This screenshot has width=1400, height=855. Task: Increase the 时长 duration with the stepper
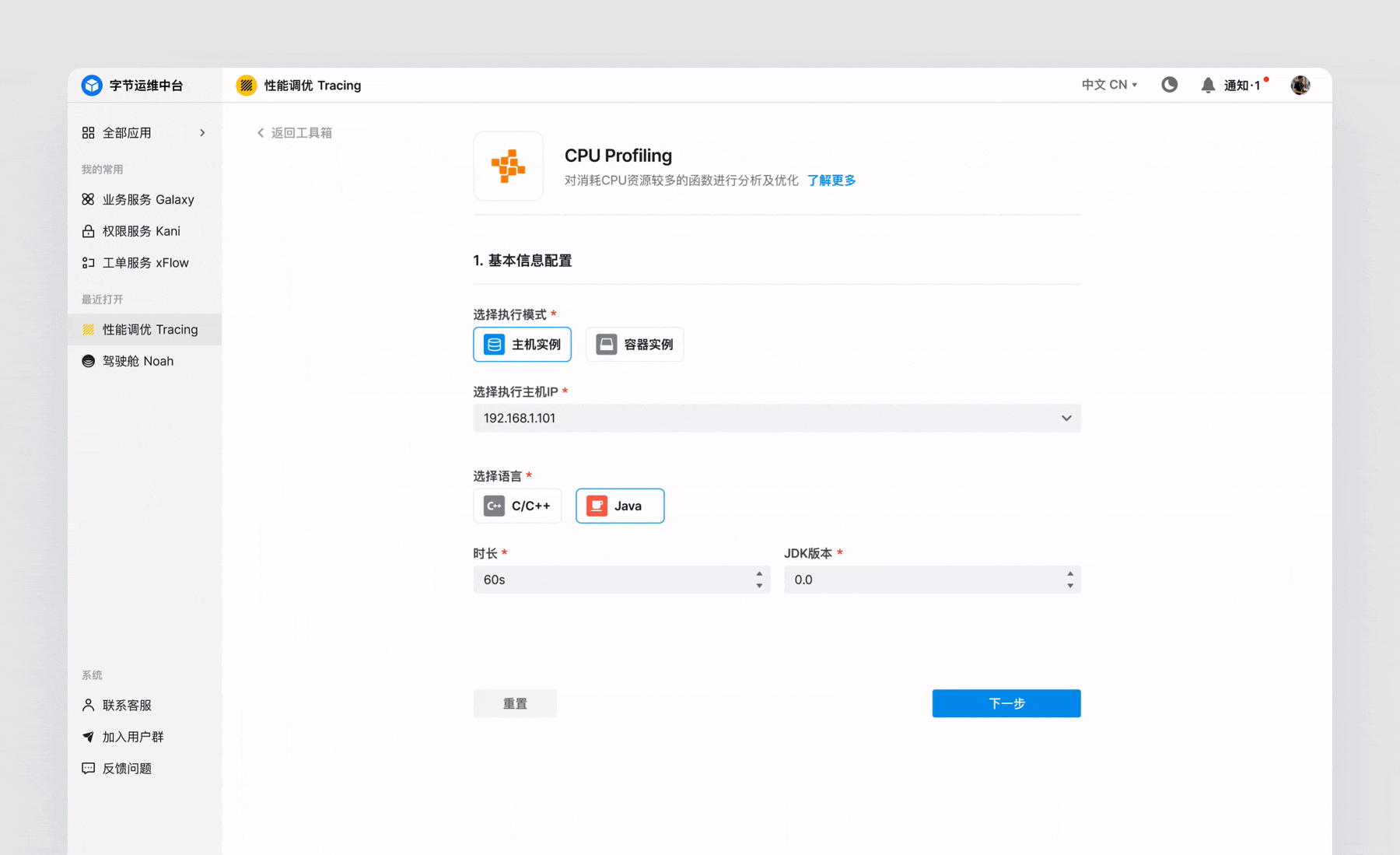(x=760, y=574)
